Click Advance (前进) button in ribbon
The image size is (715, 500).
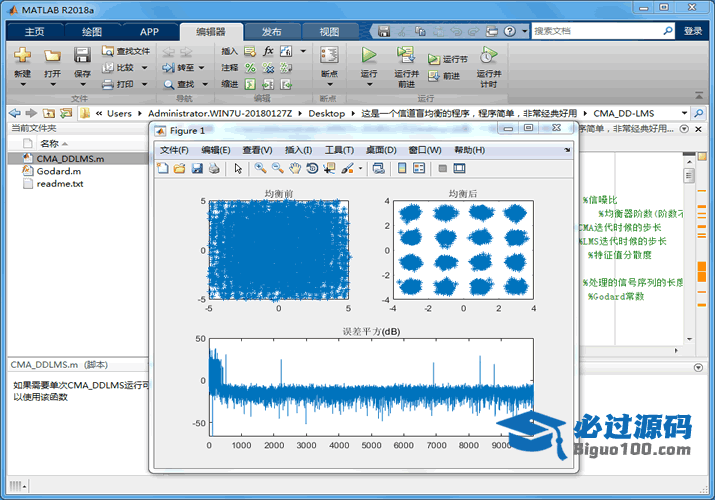pos(444,76)
